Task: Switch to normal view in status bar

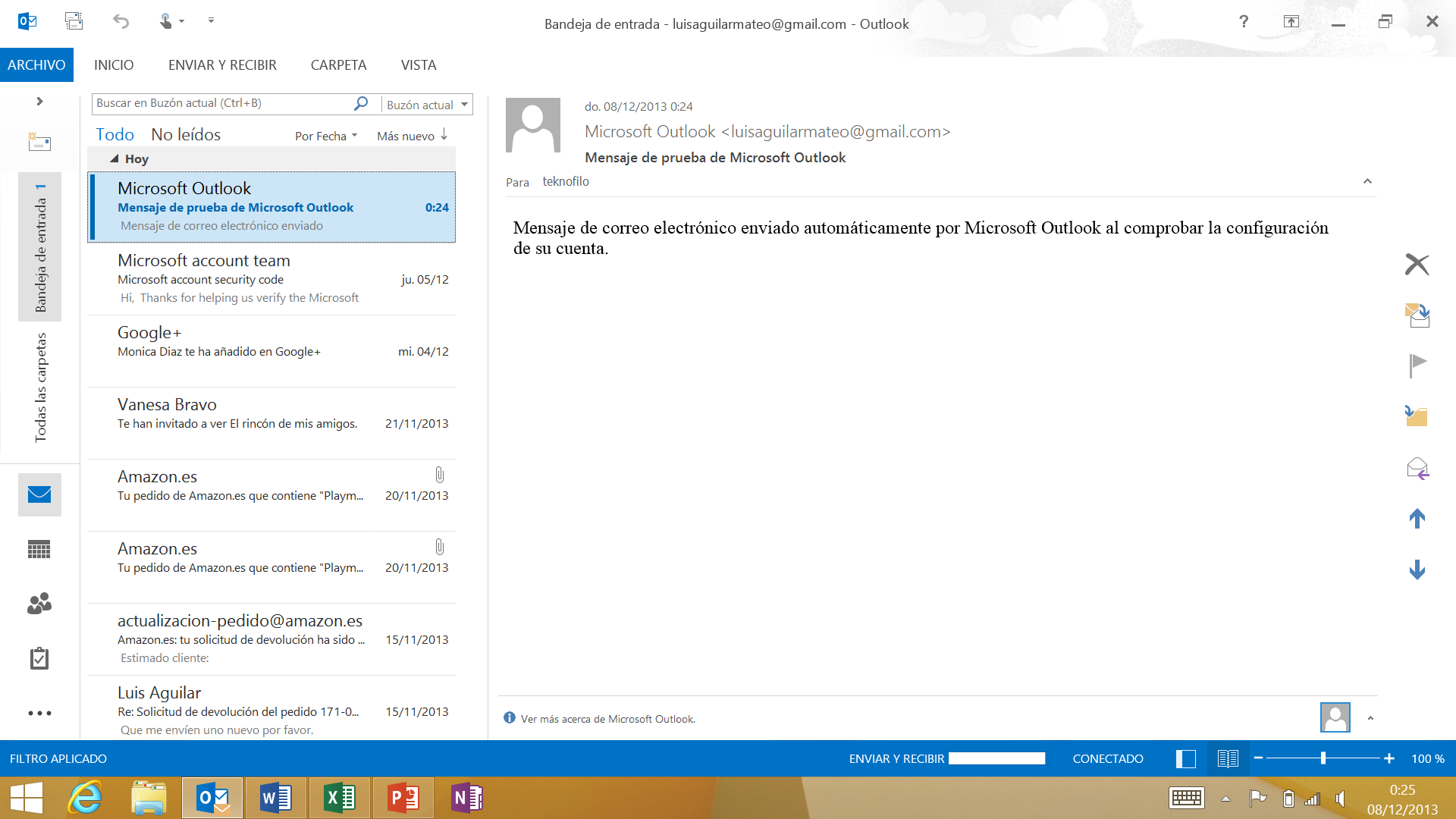Action: [1186, 759]
